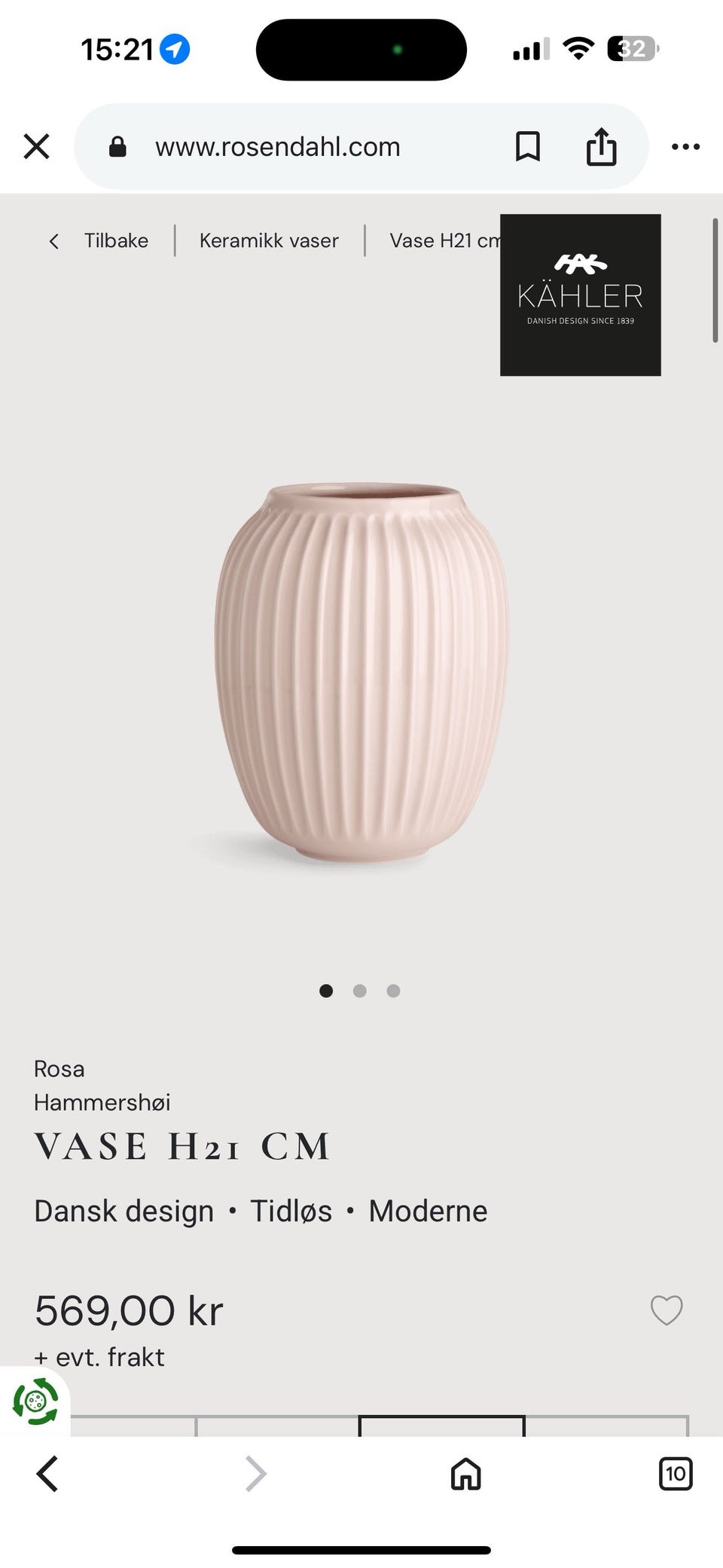Tap the www.rosendahl.com address field
723x1568 pixels.
click(278, 146)
